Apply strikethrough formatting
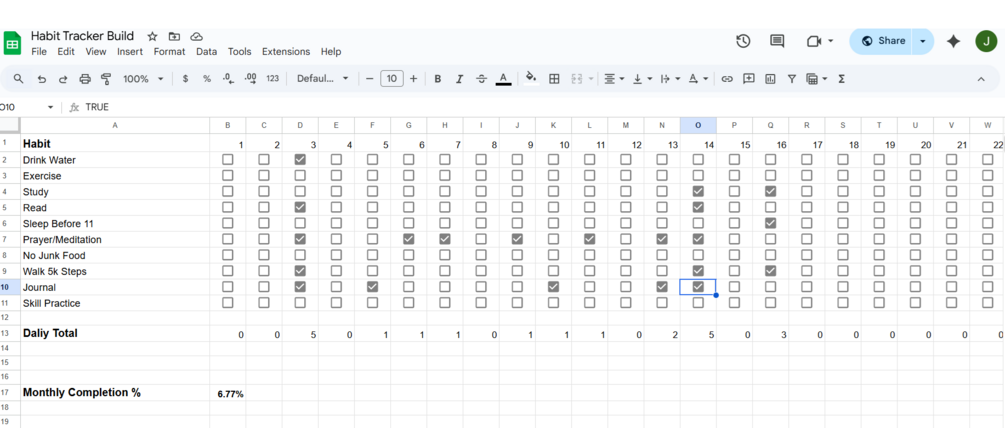The width and height of the screenshot is (1005, 428). [x=481, y=79]
